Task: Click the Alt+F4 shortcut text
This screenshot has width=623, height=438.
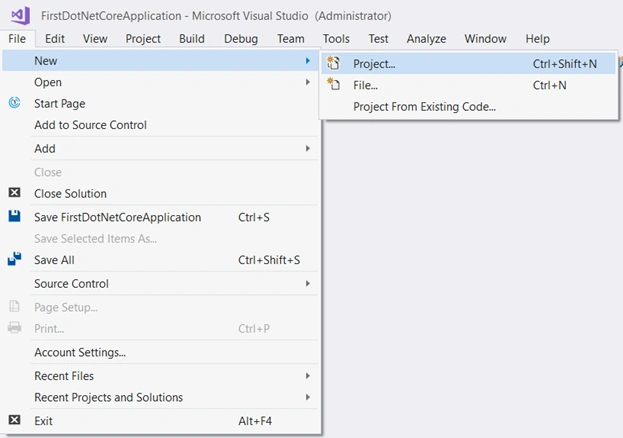Action: point(255,421)
